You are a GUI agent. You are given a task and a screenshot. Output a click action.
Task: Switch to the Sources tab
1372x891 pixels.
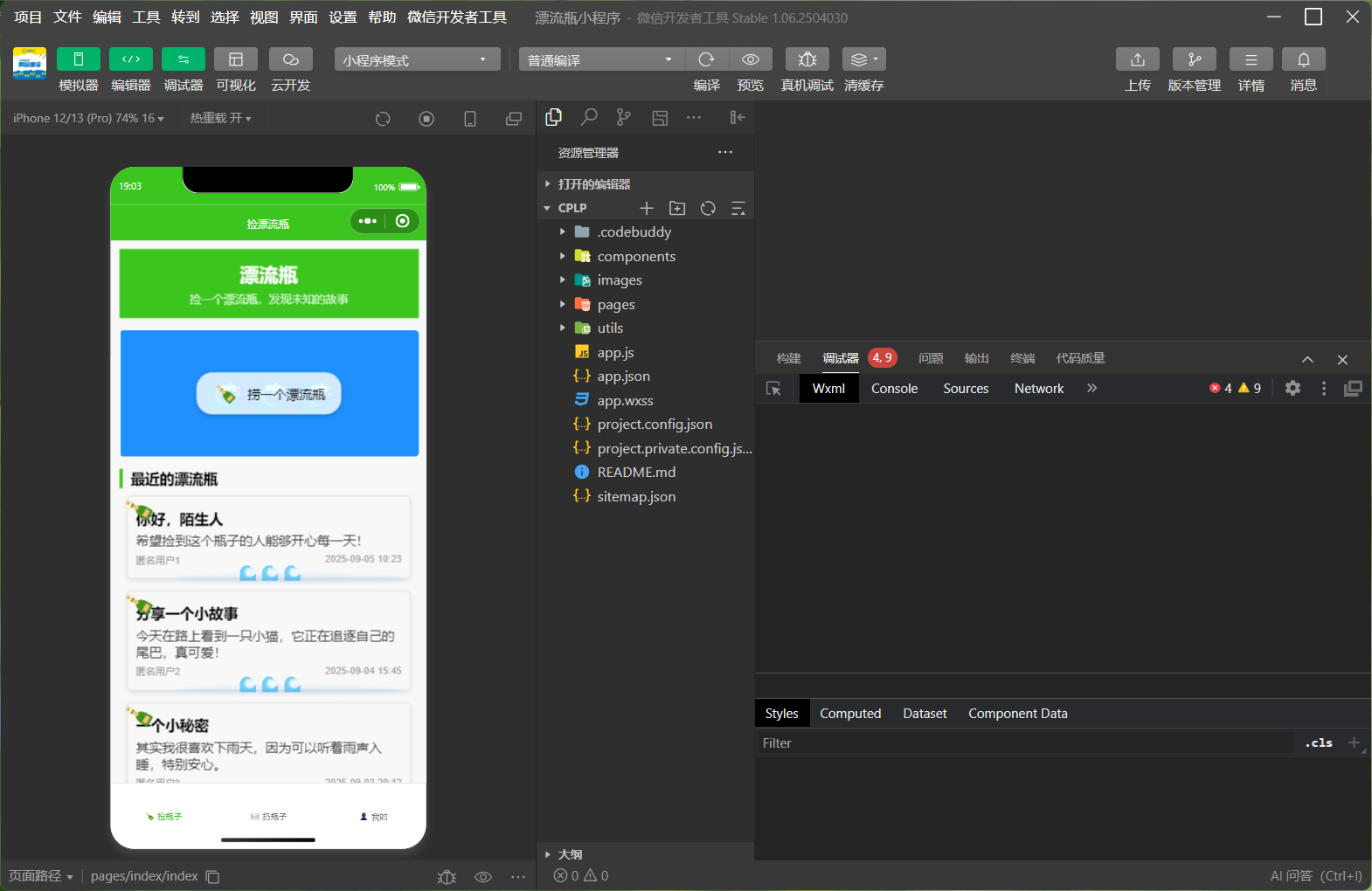coord(966,389)
